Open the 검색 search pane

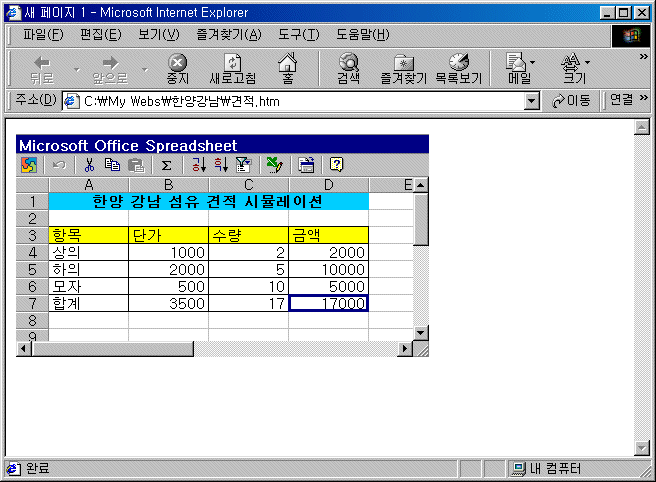[x=348, y=69]
